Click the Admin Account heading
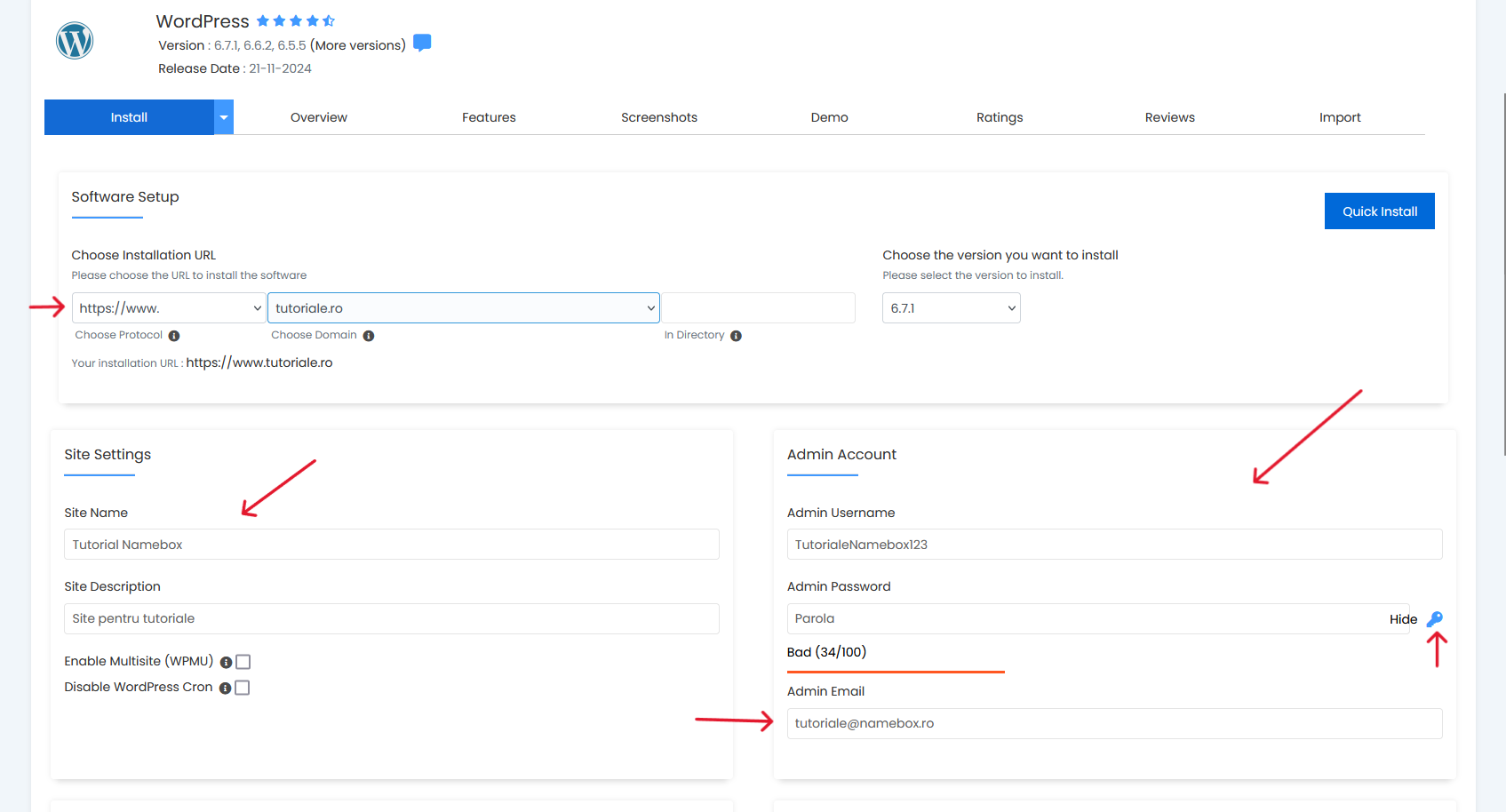 [x=841, y=455]
